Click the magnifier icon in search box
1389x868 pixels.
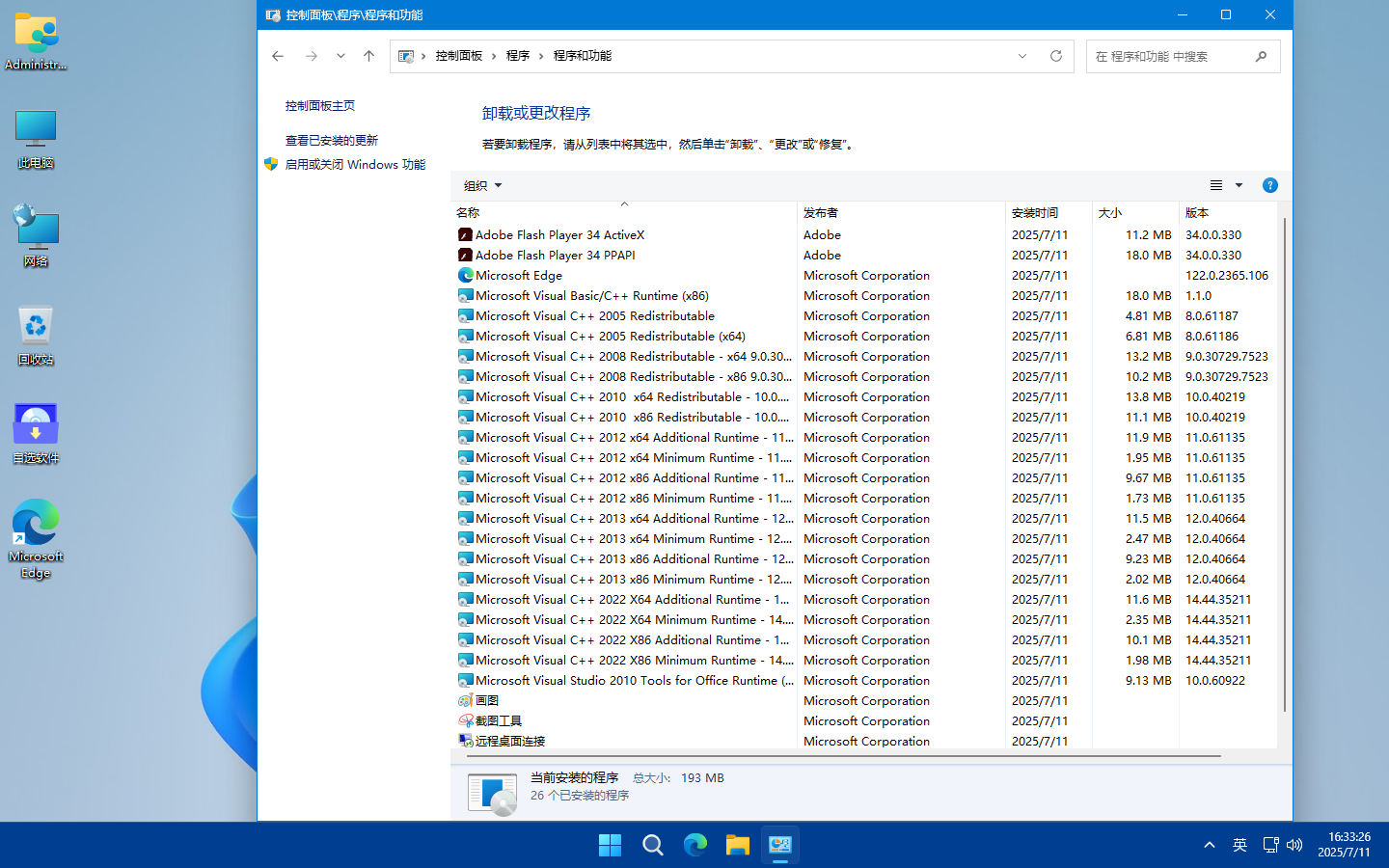point(1261,57)
